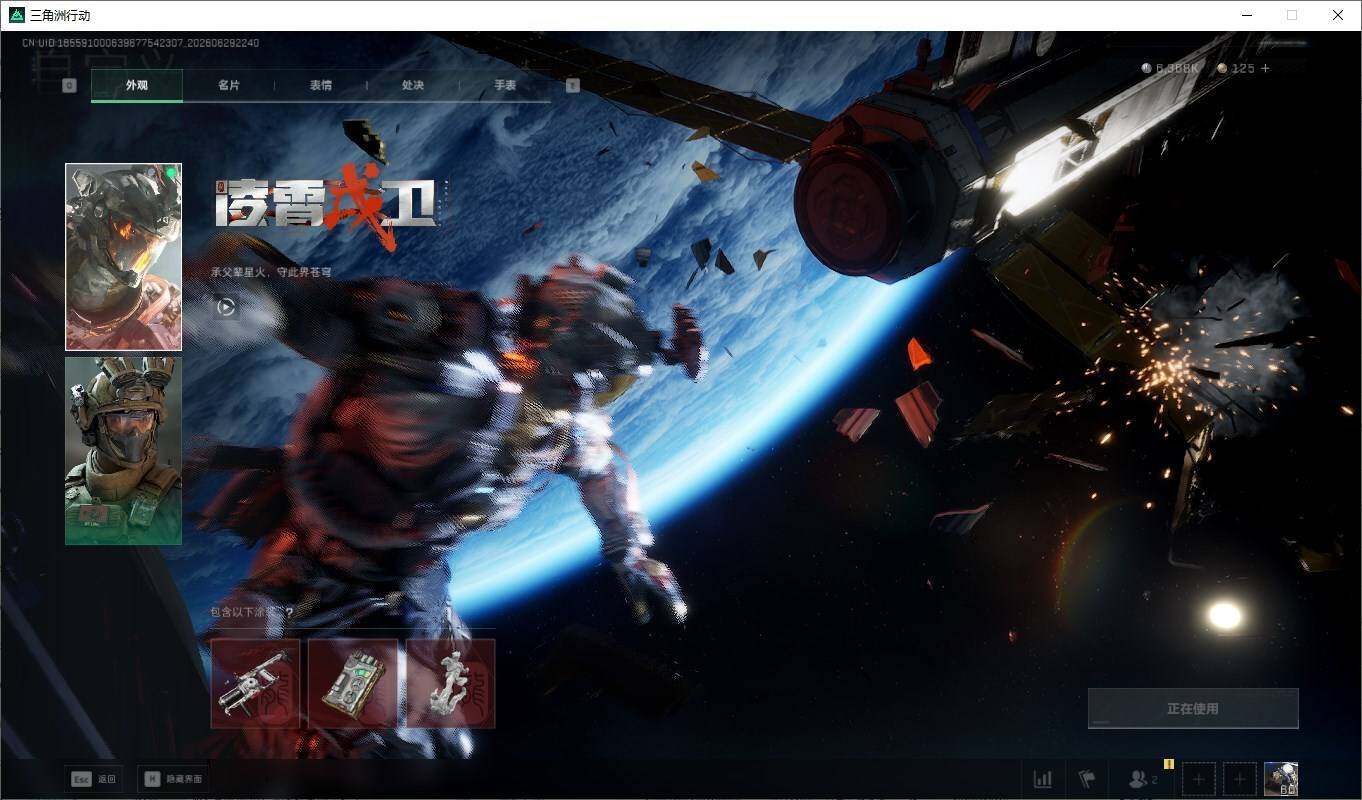Open the 处决 tab
The width and height of the screenshot is (1362, 800).
pyautogui.click(x=413, y=85)
